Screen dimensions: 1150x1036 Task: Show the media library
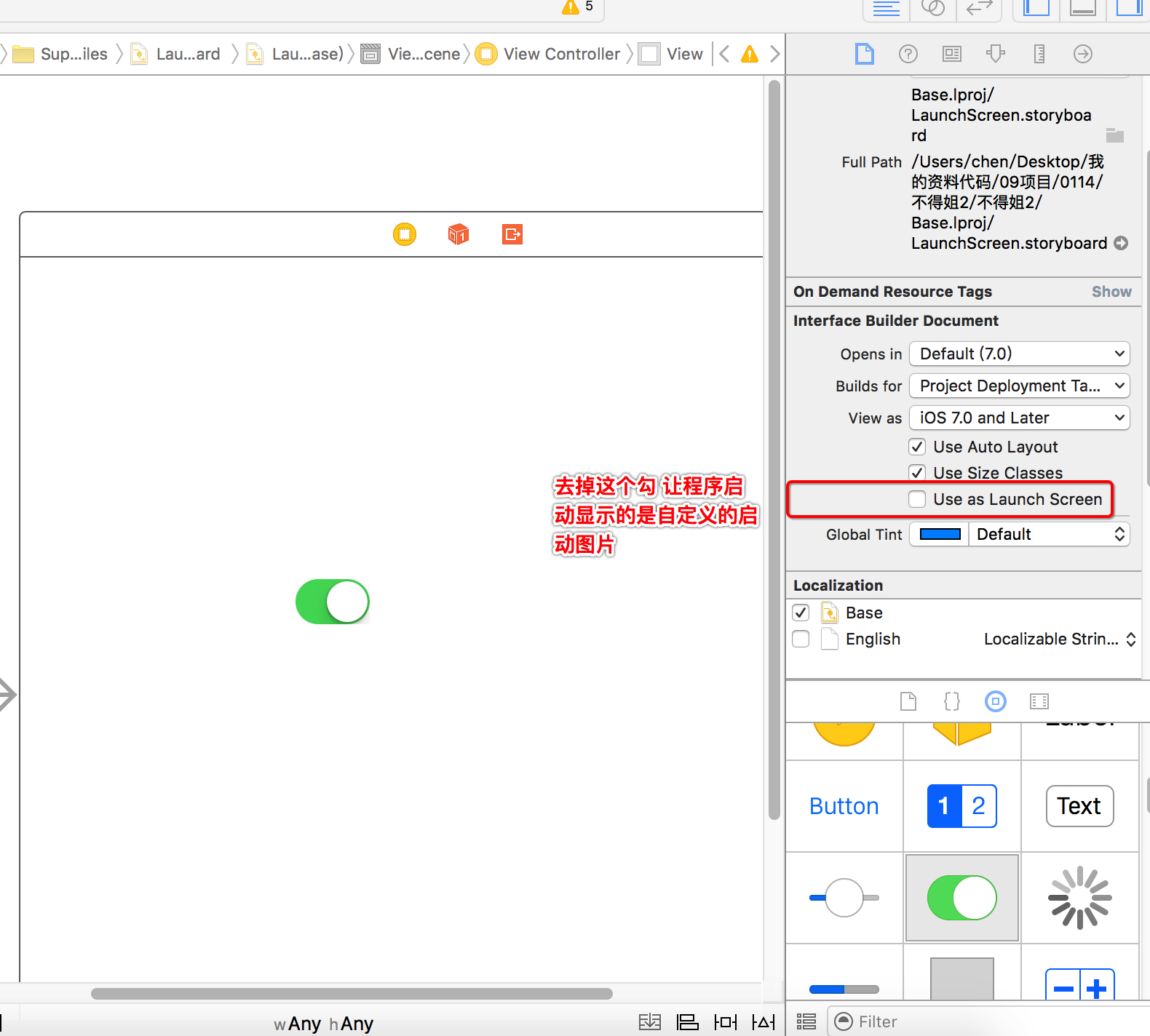click(x=1039, y=701)
